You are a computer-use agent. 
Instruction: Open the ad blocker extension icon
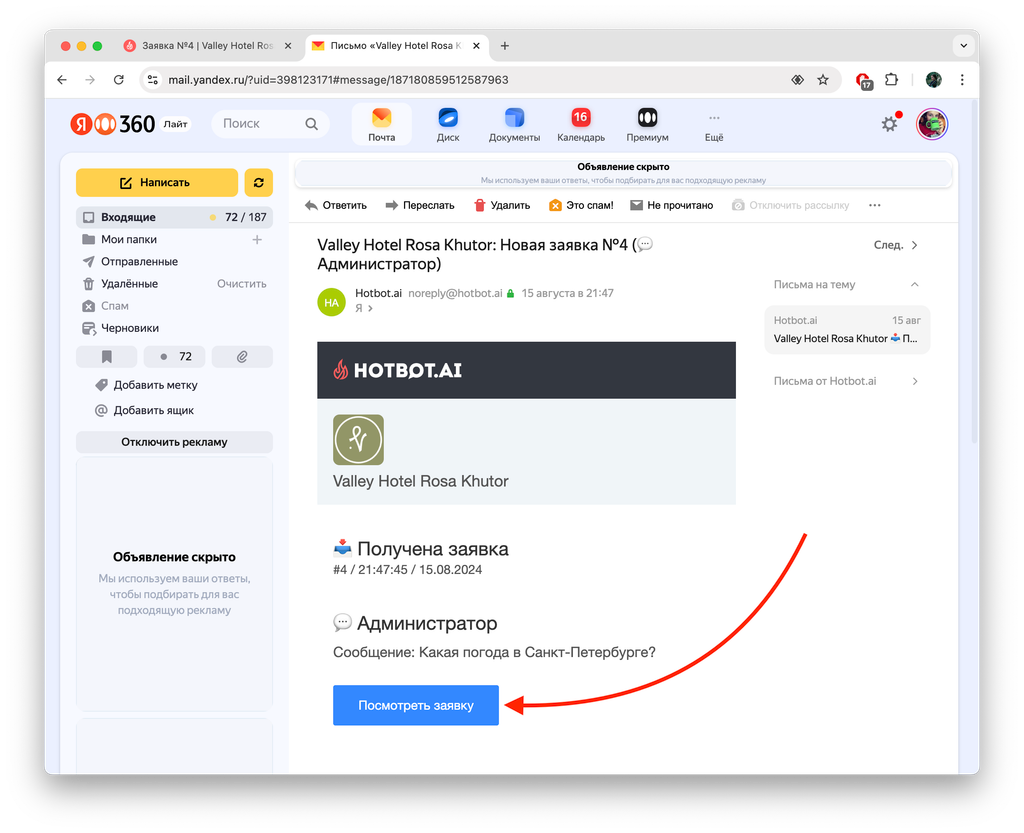pos(863,80)
